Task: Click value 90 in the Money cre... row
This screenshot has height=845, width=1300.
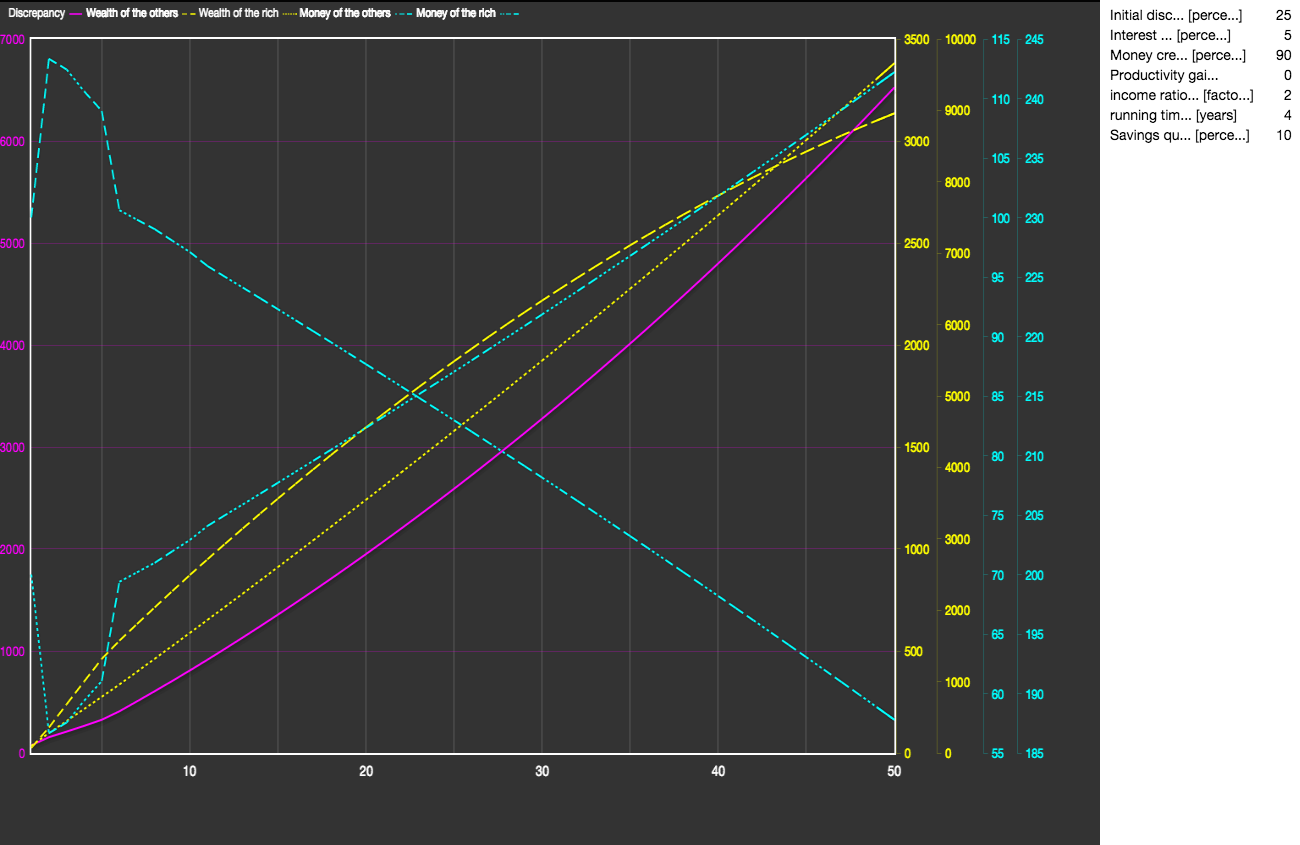Action: [x=1283, y=55]
